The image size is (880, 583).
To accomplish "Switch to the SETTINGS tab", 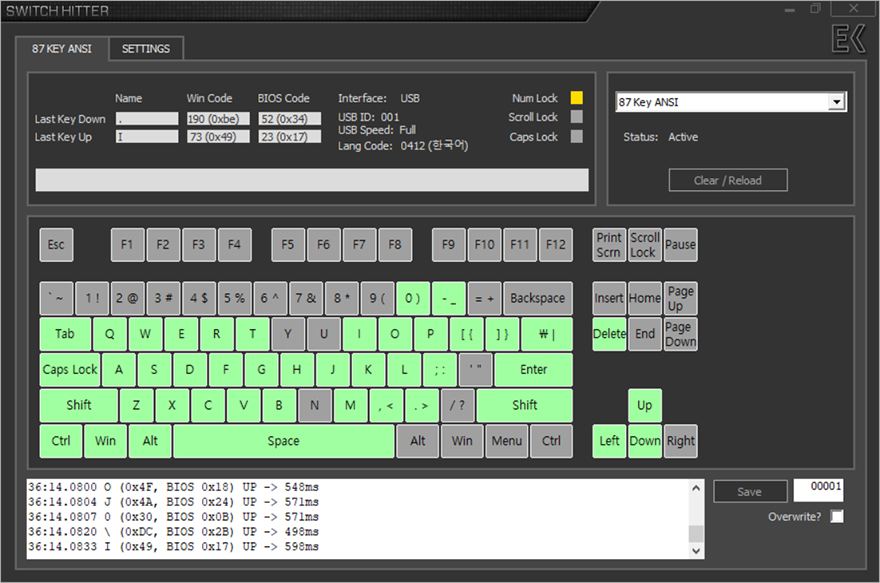I will pyautogui.click(x=146, y=49).
